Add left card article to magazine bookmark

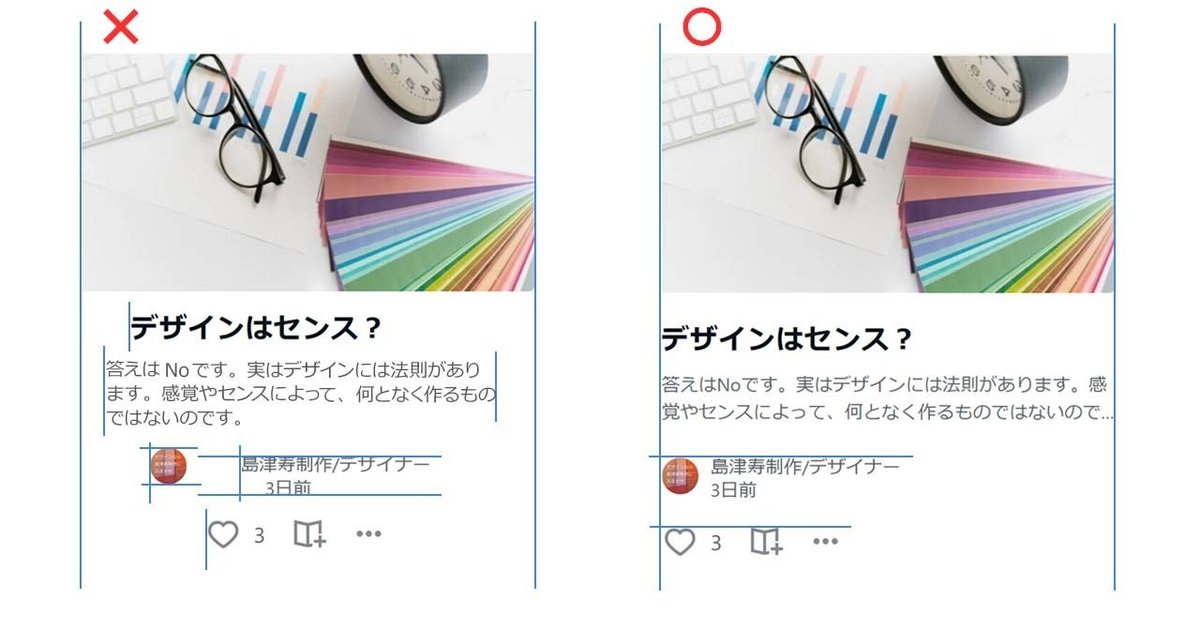click(310, 535)
